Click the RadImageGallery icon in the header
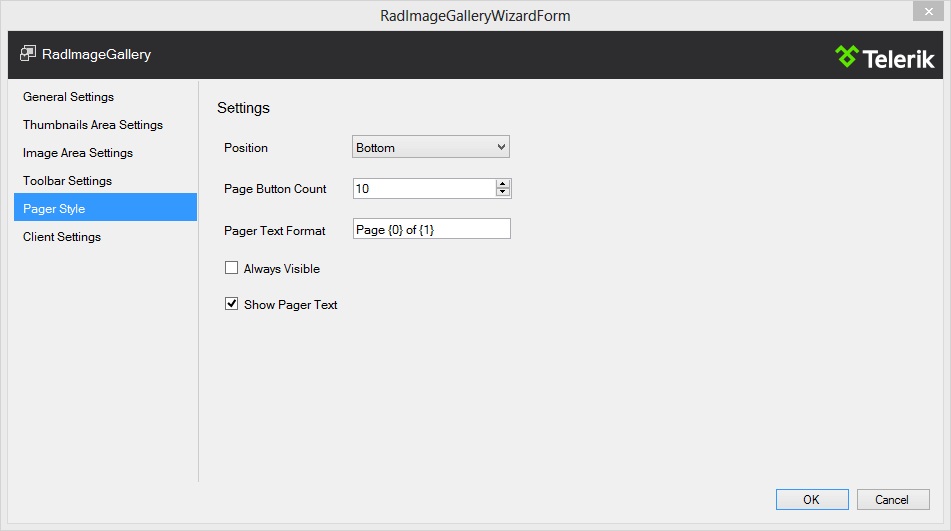951x531 pixels. [x=27, y=54]
